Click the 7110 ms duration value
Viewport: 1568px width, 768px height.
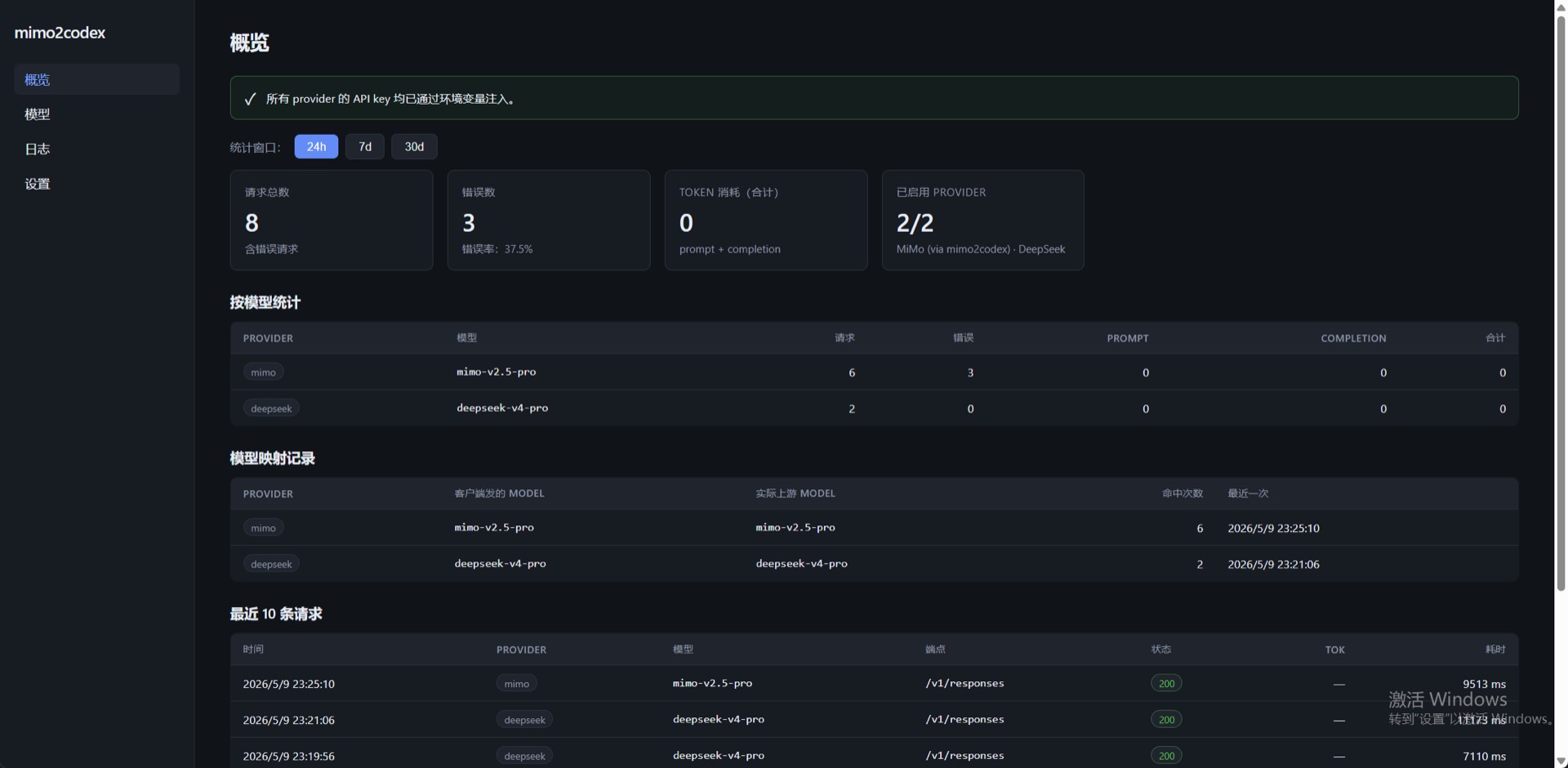[x=1484, y=756]
